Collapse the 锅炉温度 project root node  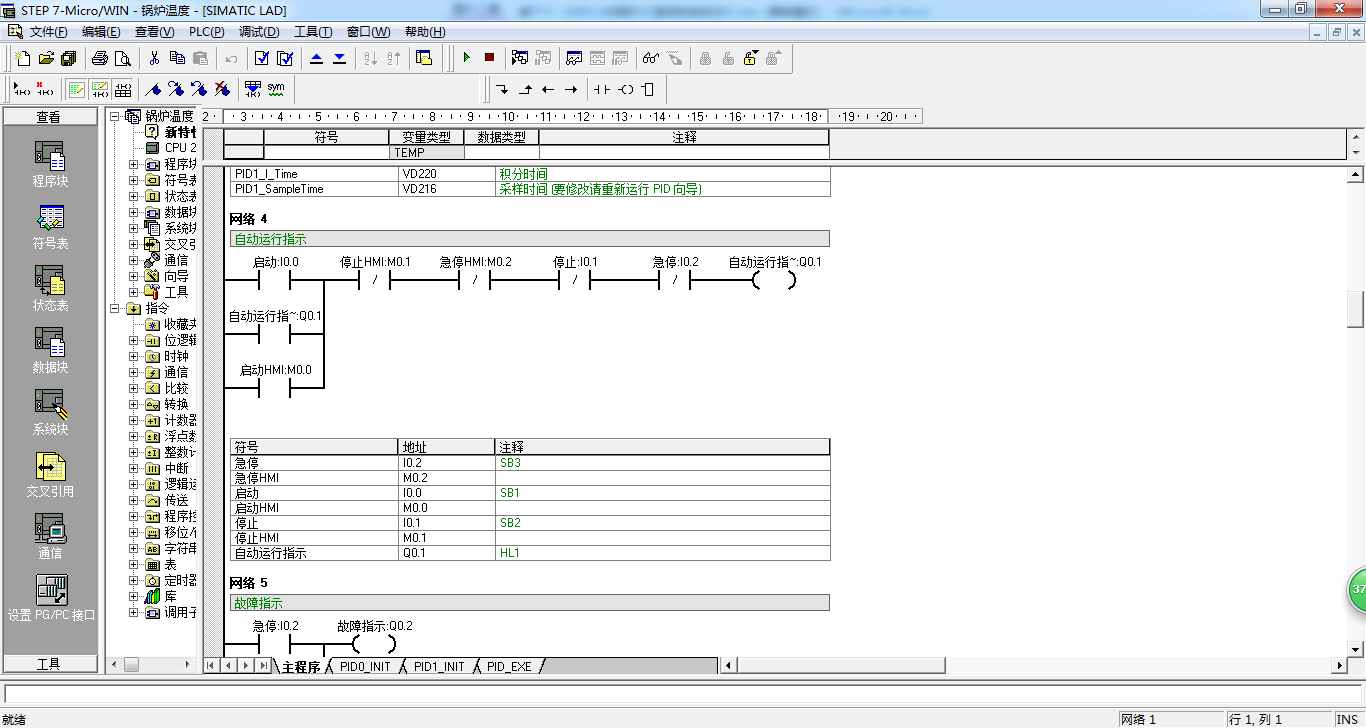(115, 116)
